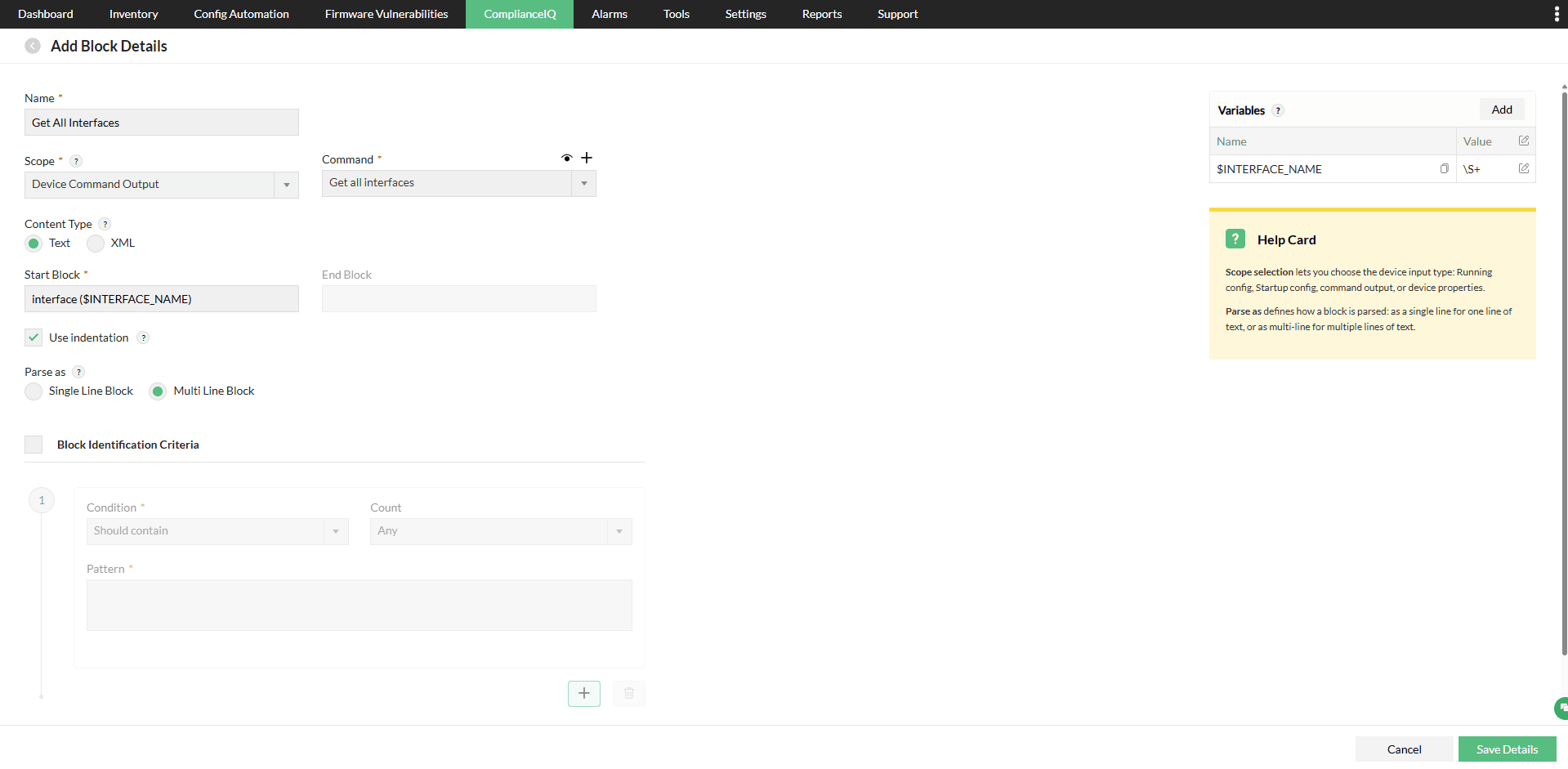The image size is (1568, 769).
Task: Click the eye icon to preview command output
Action: pos(567,158)
